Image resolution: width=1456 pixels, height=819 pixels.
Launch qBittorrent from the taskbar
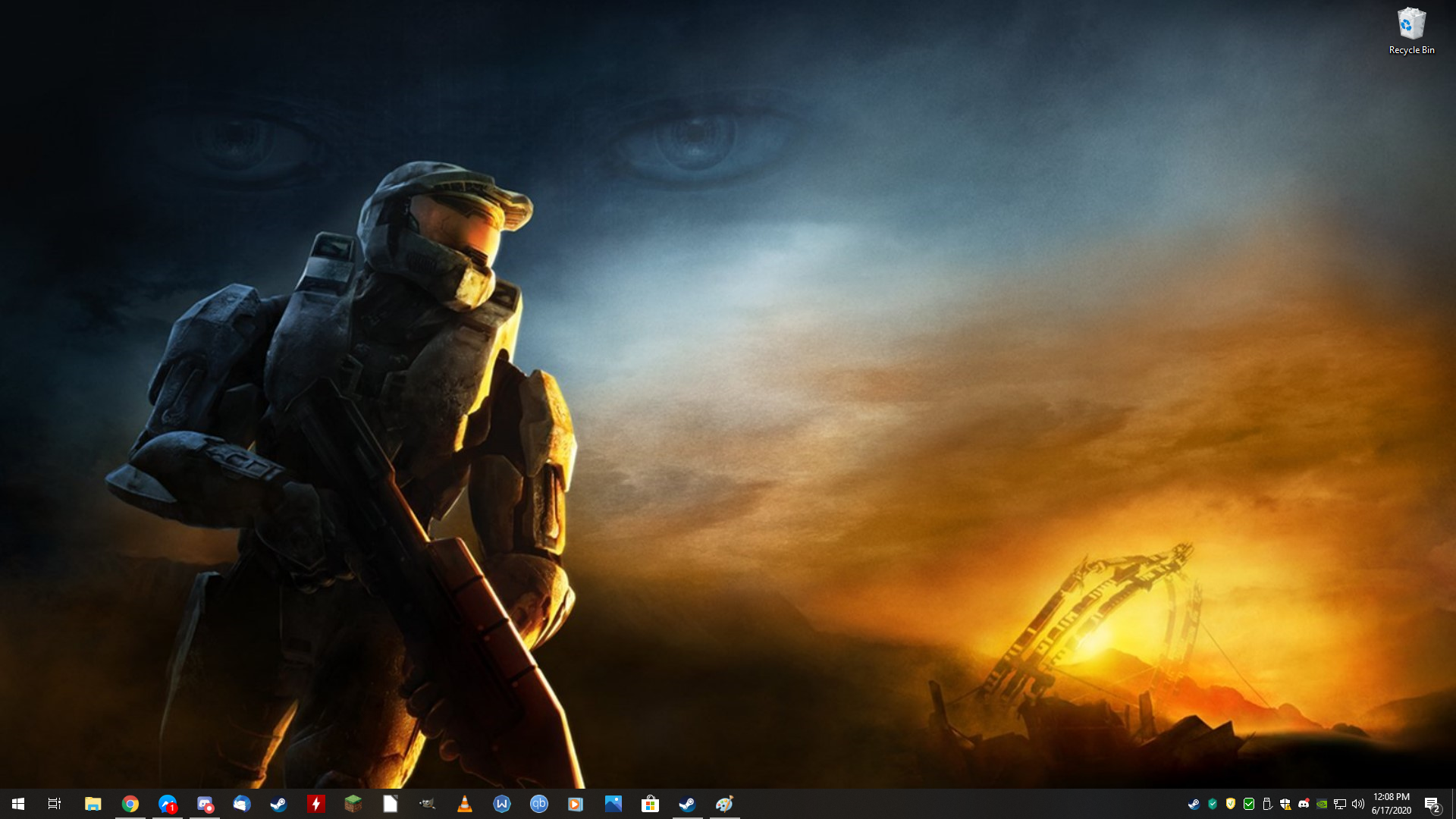(539, 804)
